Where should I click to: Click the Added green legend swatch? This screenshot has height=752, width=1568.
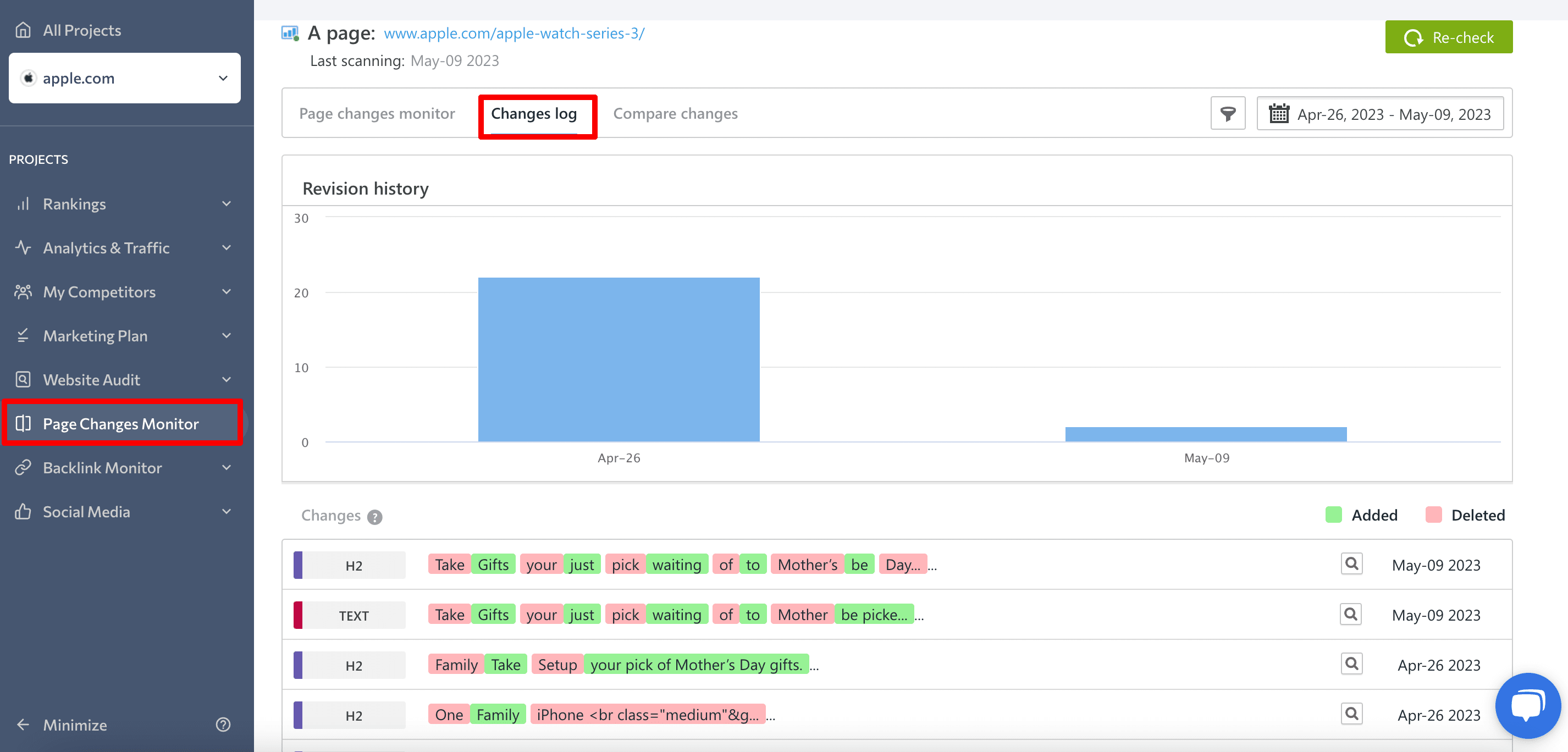click(1333, 515)
